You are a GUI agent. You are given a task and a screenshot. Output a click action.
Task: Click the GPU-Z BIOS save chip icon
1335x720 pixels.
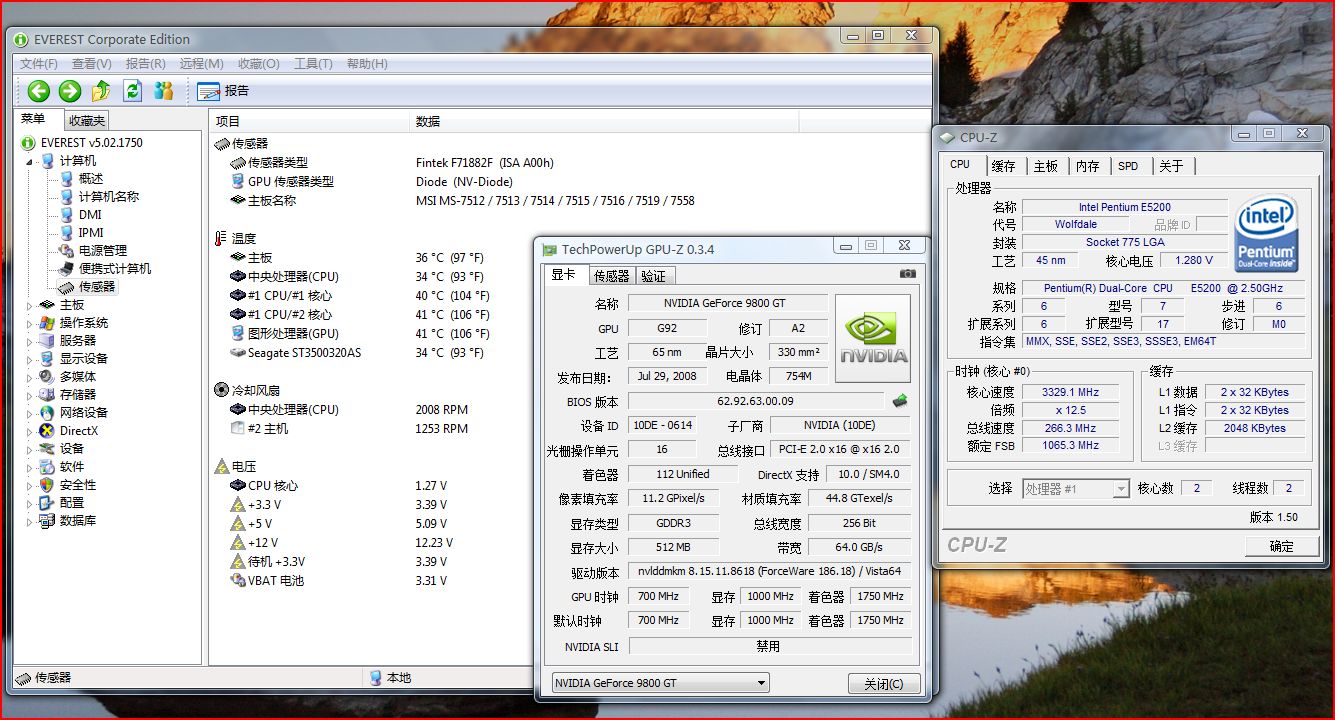tap(900, 401)
